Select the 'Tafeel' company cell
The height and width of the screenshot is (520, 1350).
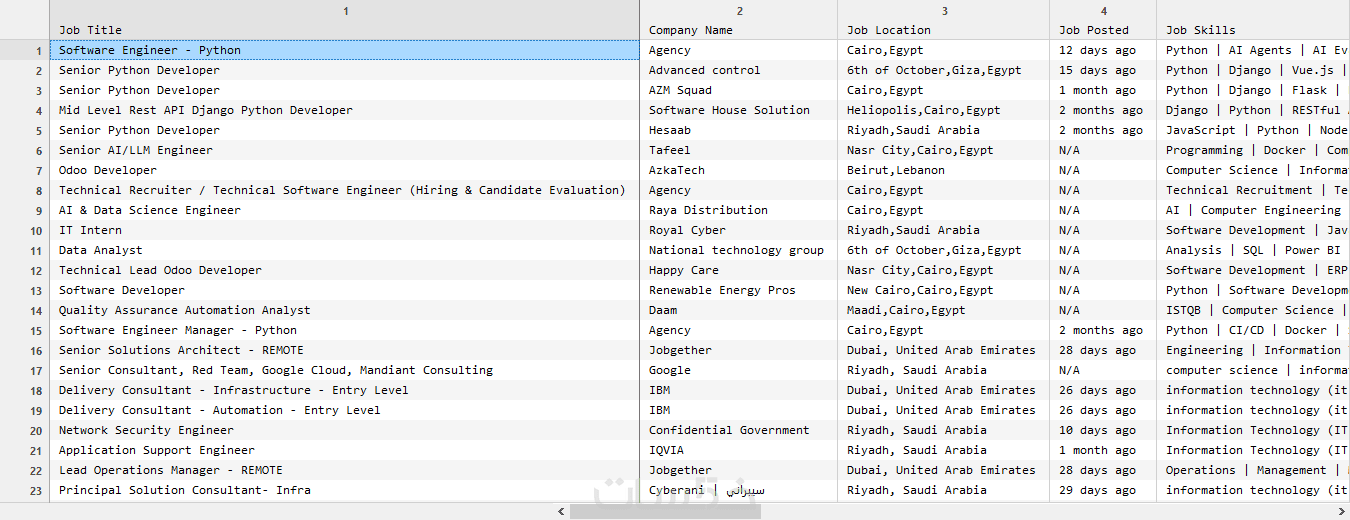click(739, 150)
